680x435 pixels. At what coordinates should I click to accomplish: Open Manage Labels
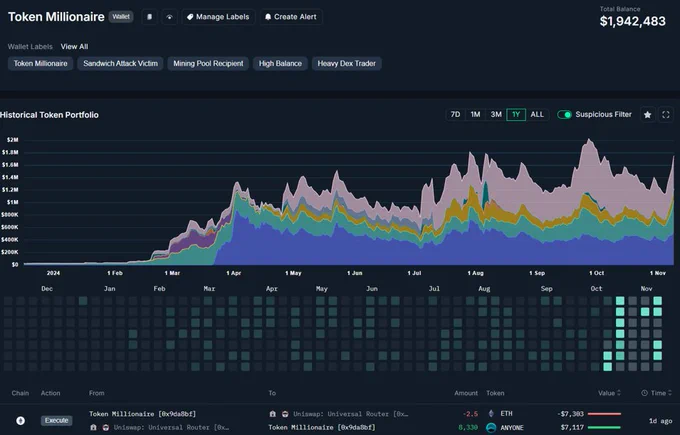click(218, 17)
